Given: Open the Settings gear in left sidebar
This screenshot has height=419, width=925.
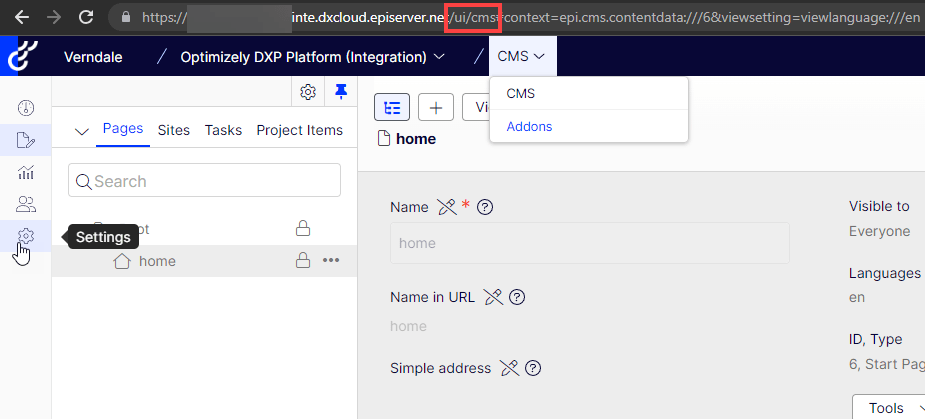Looking at the screenshot, I should (26, 236).
